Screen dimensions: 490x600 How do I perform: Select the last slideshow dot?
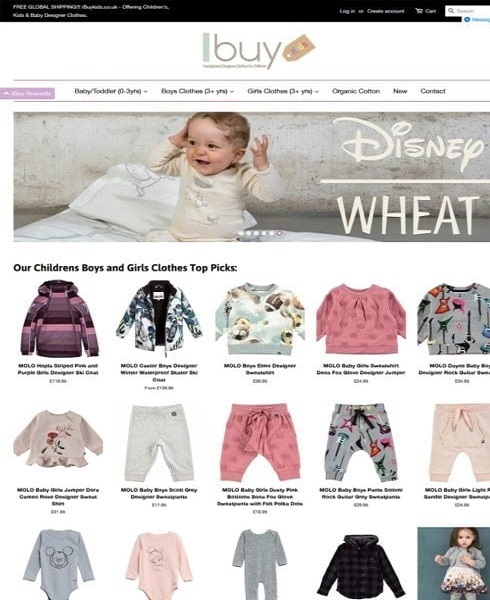[x=280, y=233]
